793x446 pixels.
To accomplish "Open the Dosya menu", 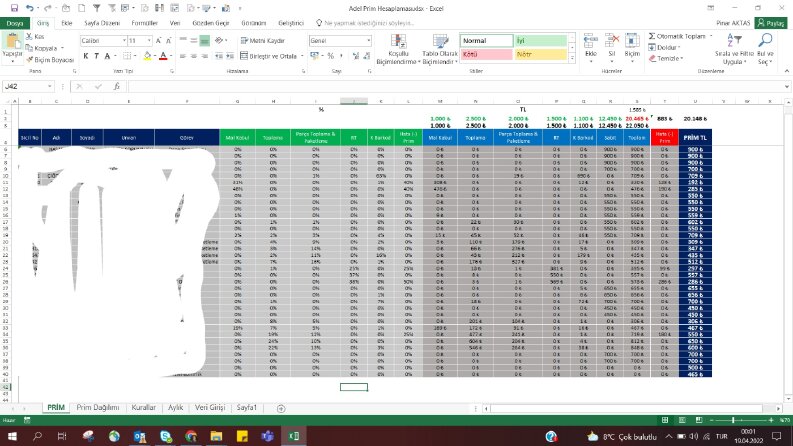I will click(x=15, y=23).
